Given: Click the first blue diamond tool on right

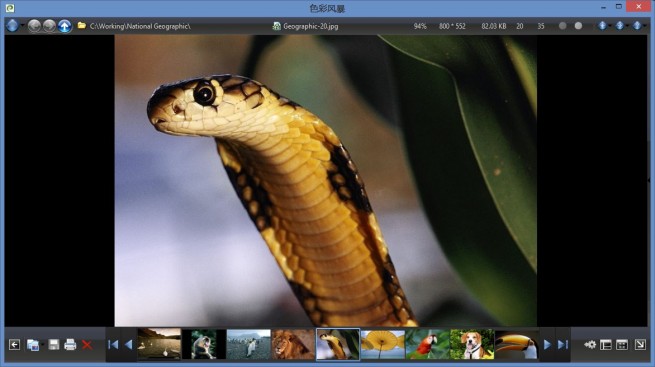Looking at the screenshot, I should [x=602, y=26].
